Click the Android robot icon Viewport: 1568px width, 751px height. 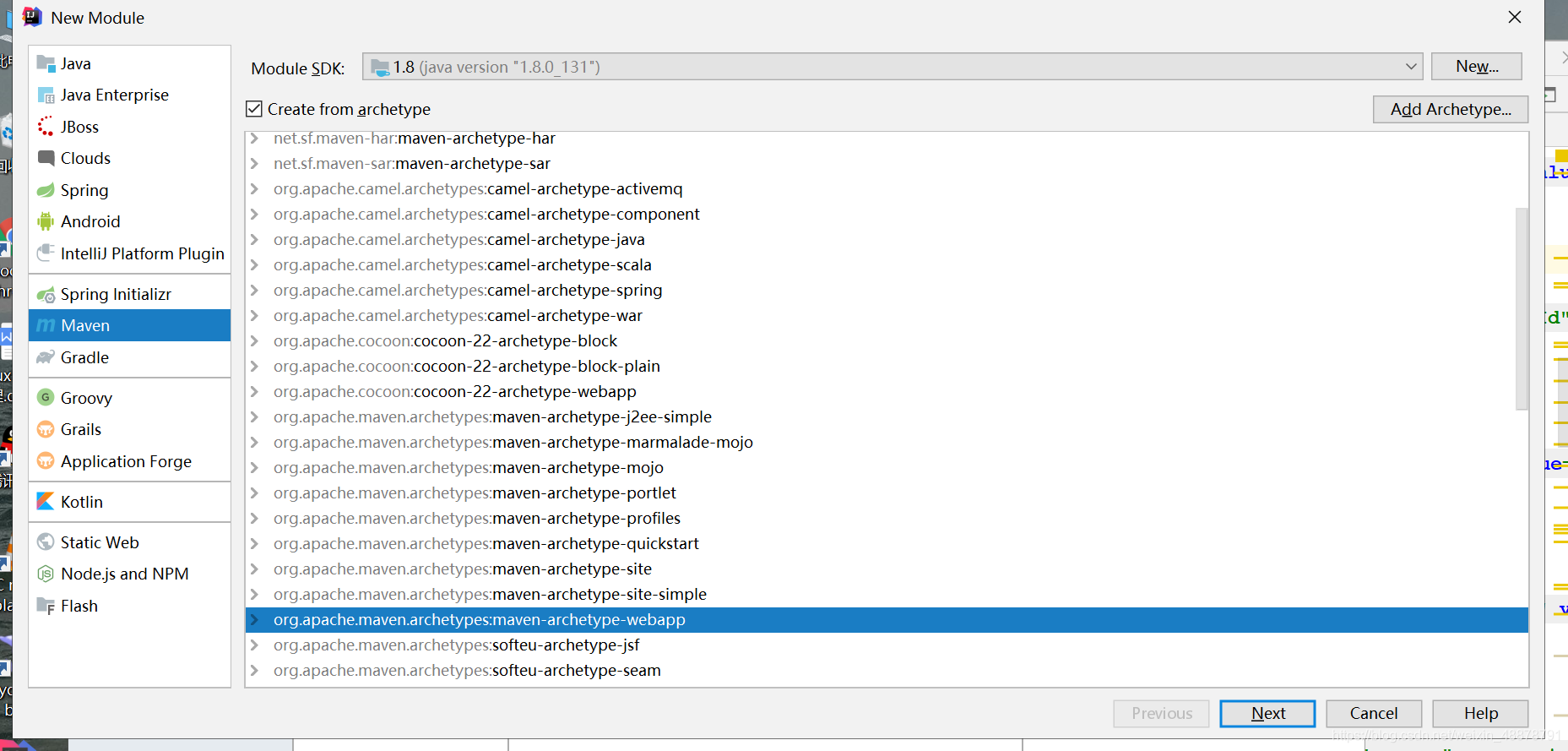tap(46, 221)
